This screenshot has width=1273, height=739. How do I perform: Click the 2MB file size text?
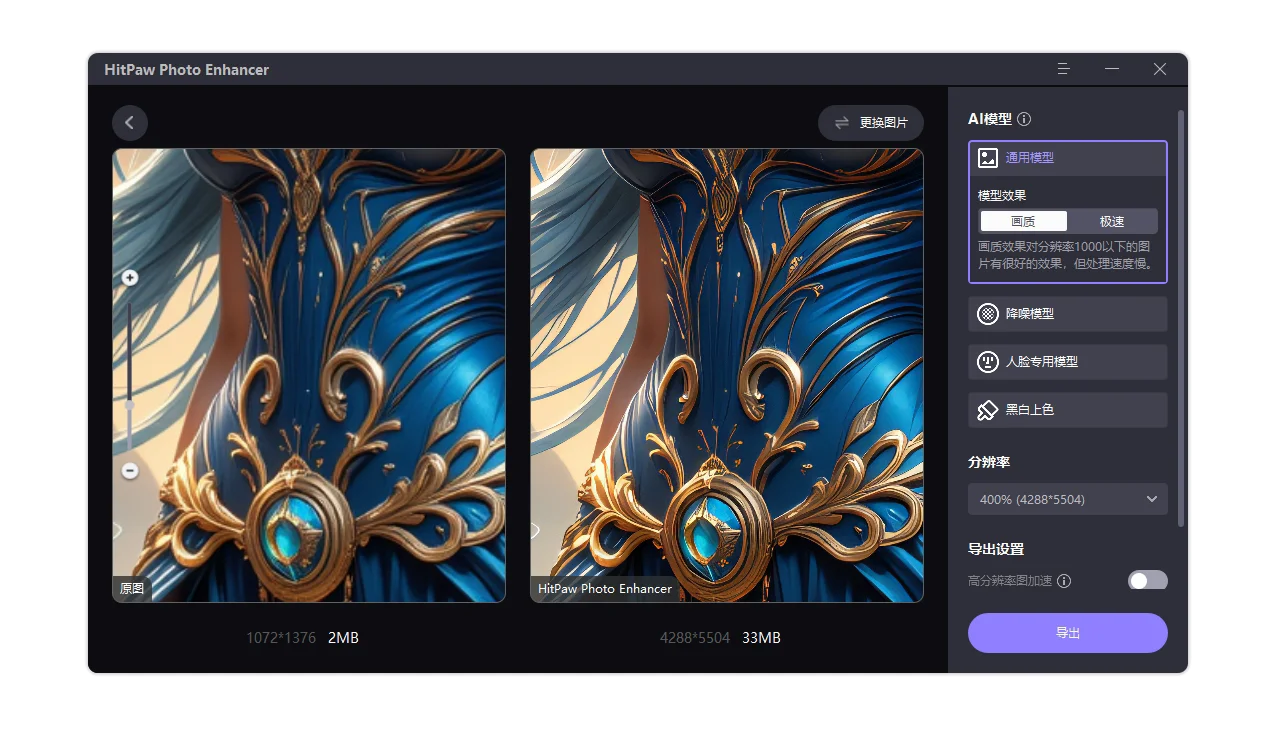pos(343,638)
